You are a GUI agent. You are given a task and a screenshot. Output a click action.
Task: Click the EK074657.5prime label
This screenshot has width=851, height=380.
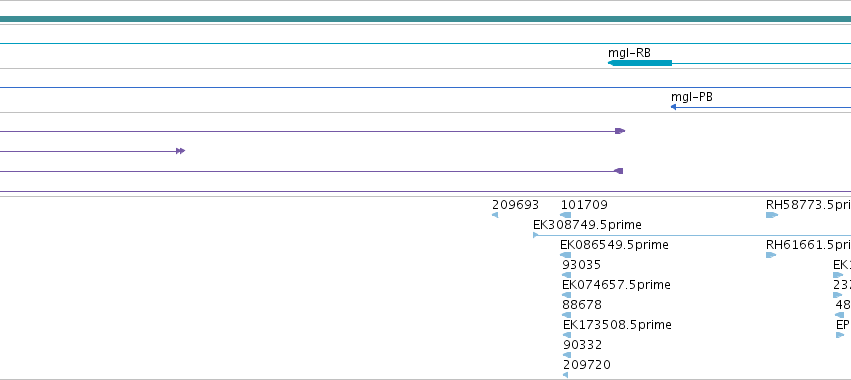coord(617,284)
